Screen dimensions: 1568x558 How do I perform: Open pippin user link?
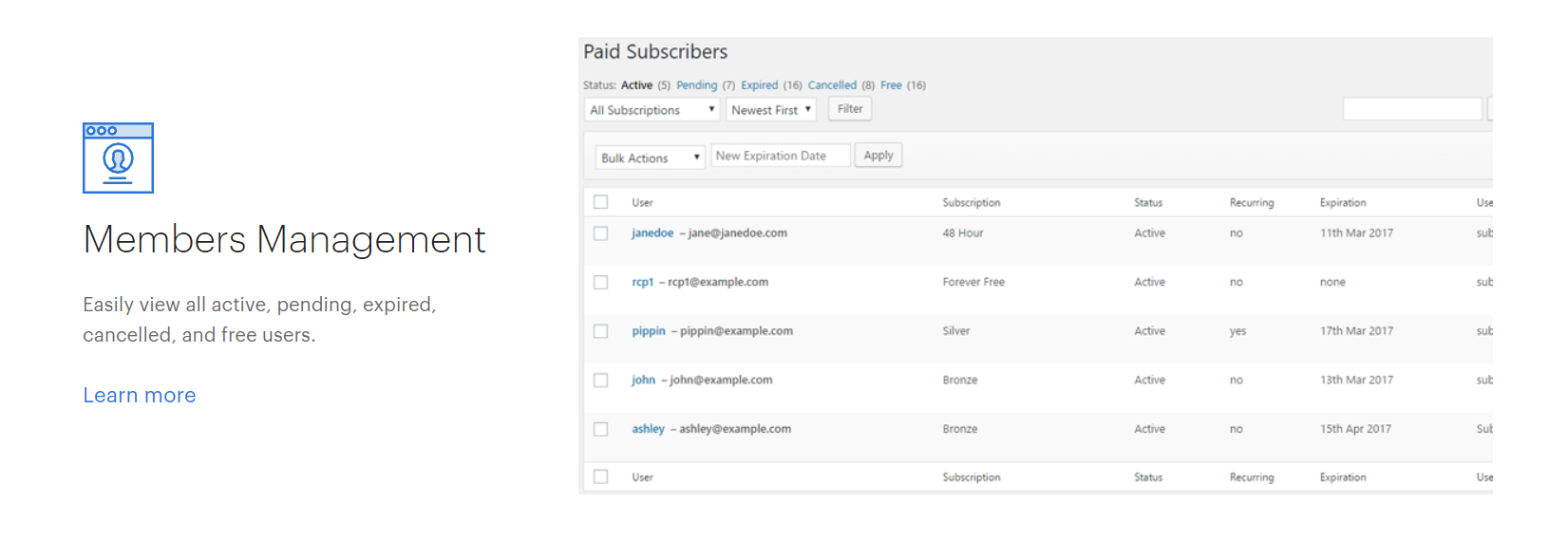point(649,331)
